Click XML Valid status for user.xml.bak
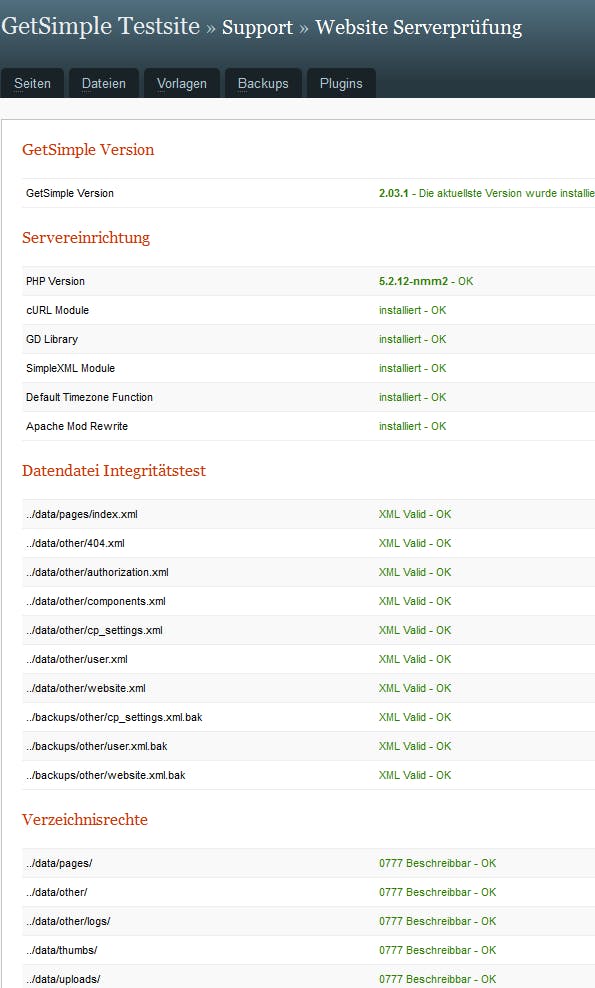 pos(415,747)
